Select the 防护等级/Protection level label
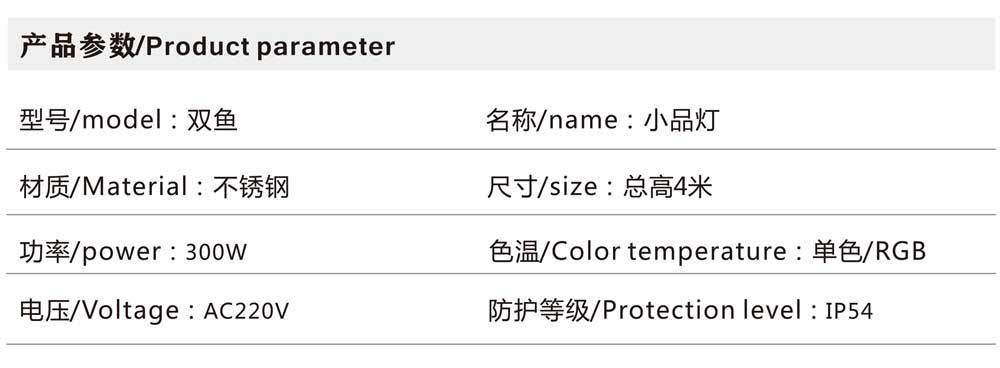The image size is (1000, 368). pyautogui.click(x=645, y=311)
